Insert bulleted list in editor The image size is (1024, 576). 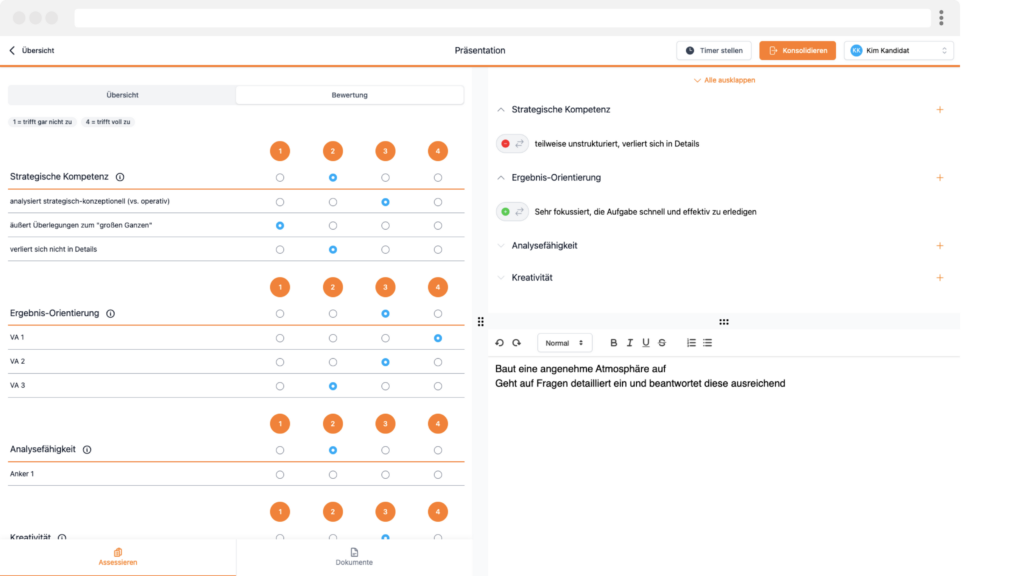click(707, 343)
